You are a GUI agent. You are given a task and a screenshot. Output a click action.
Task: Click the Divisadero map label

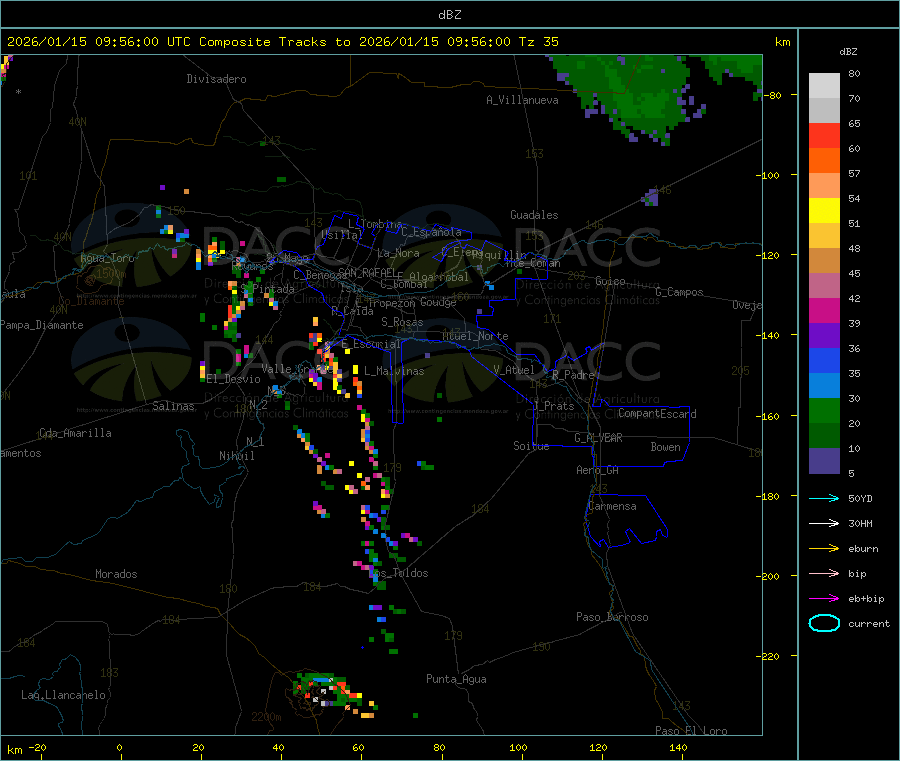tap(216, 79)
